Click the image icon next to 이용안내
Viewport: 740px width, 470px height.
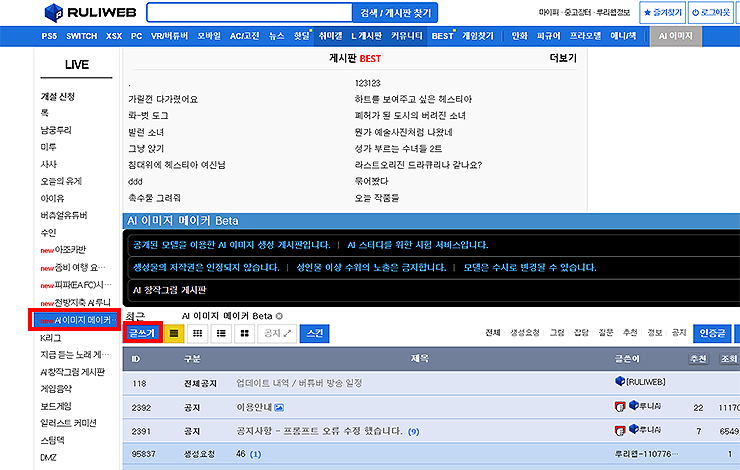(279, 407)
